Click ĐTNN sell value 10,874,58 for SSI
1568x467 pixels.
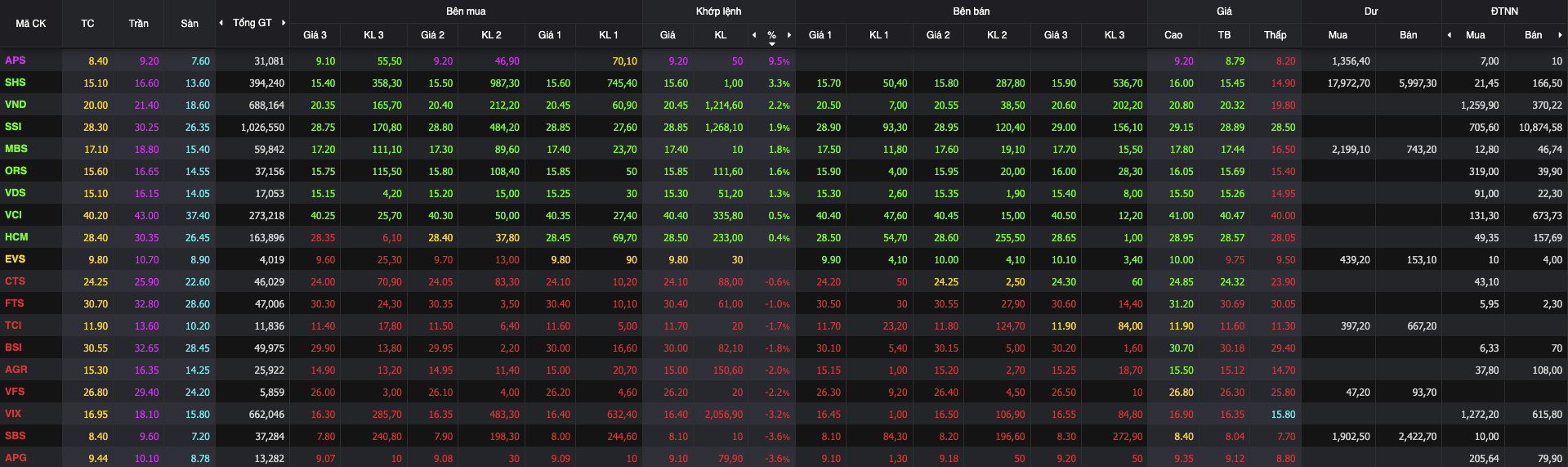1540,128
